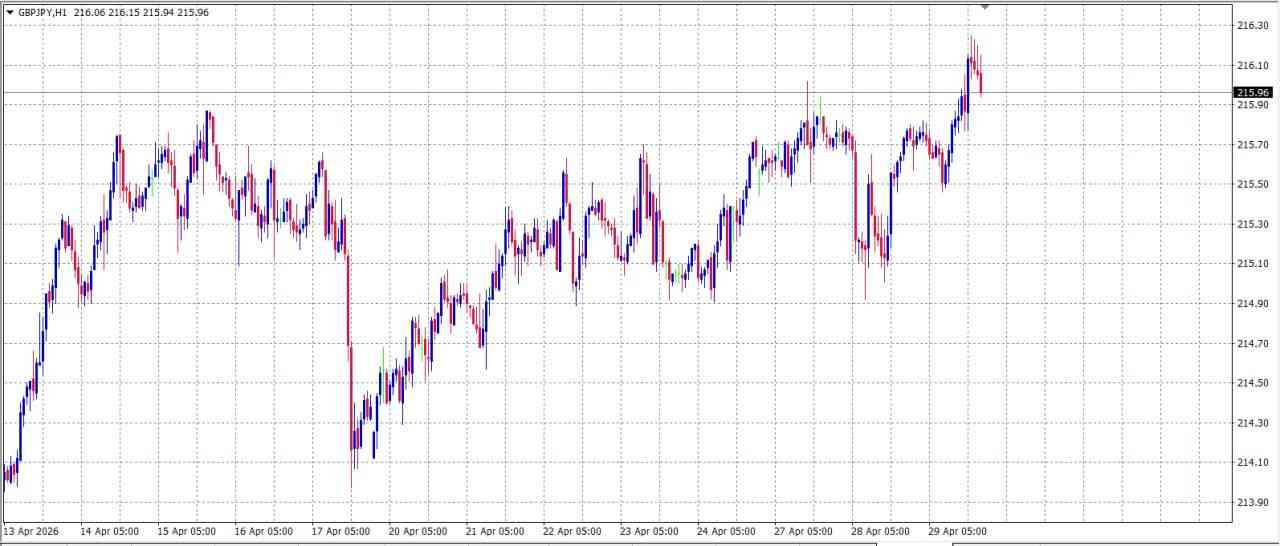Image resolution: width=1280 pixels, height=546 pixels.
Task: Click the 215.70 price scale label
Action: 1253,145
